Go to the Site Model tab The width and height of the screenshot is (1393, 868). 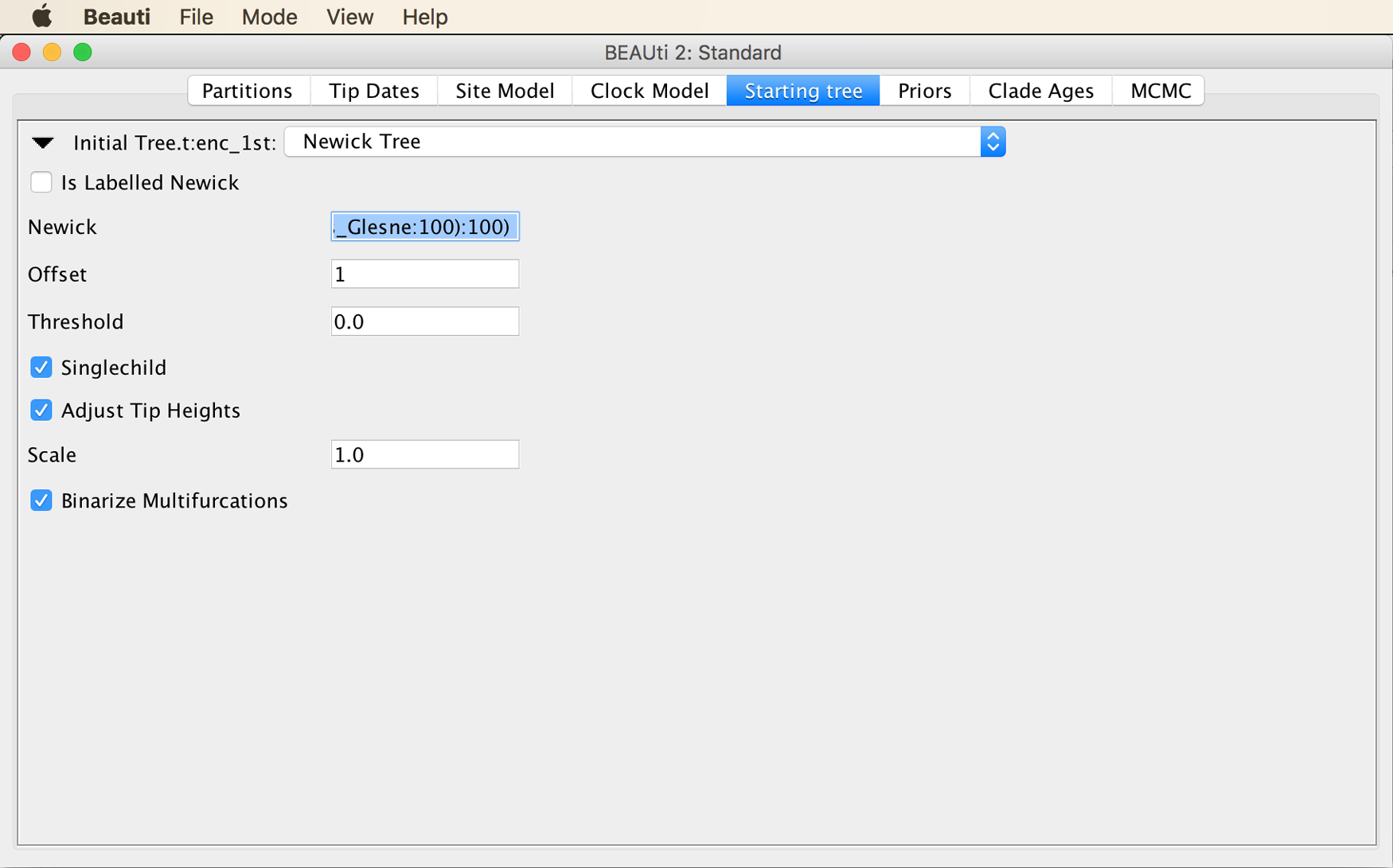(505, 91)
